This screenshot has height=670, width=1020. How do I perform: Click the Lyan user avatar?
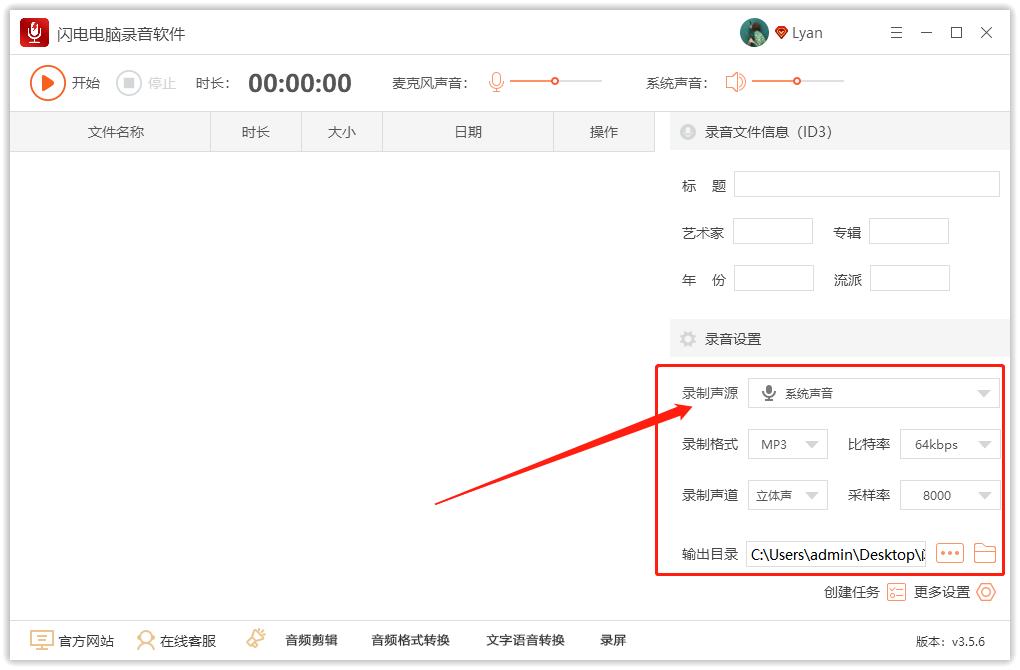pyautogui.click(x=753, y=32)
